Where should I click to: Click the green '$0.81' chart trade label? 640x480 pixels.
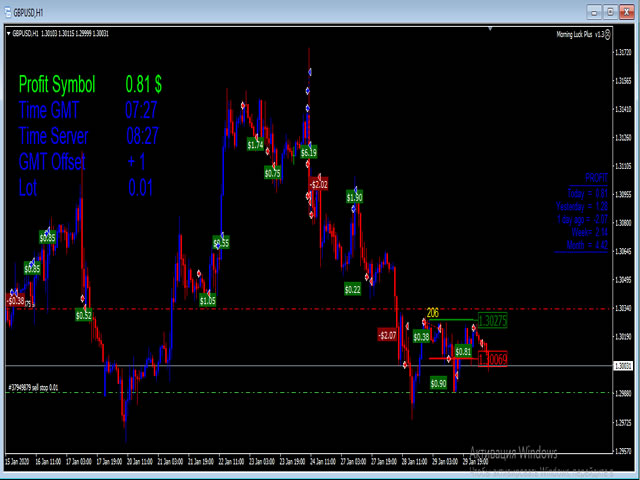pos(463,351)
